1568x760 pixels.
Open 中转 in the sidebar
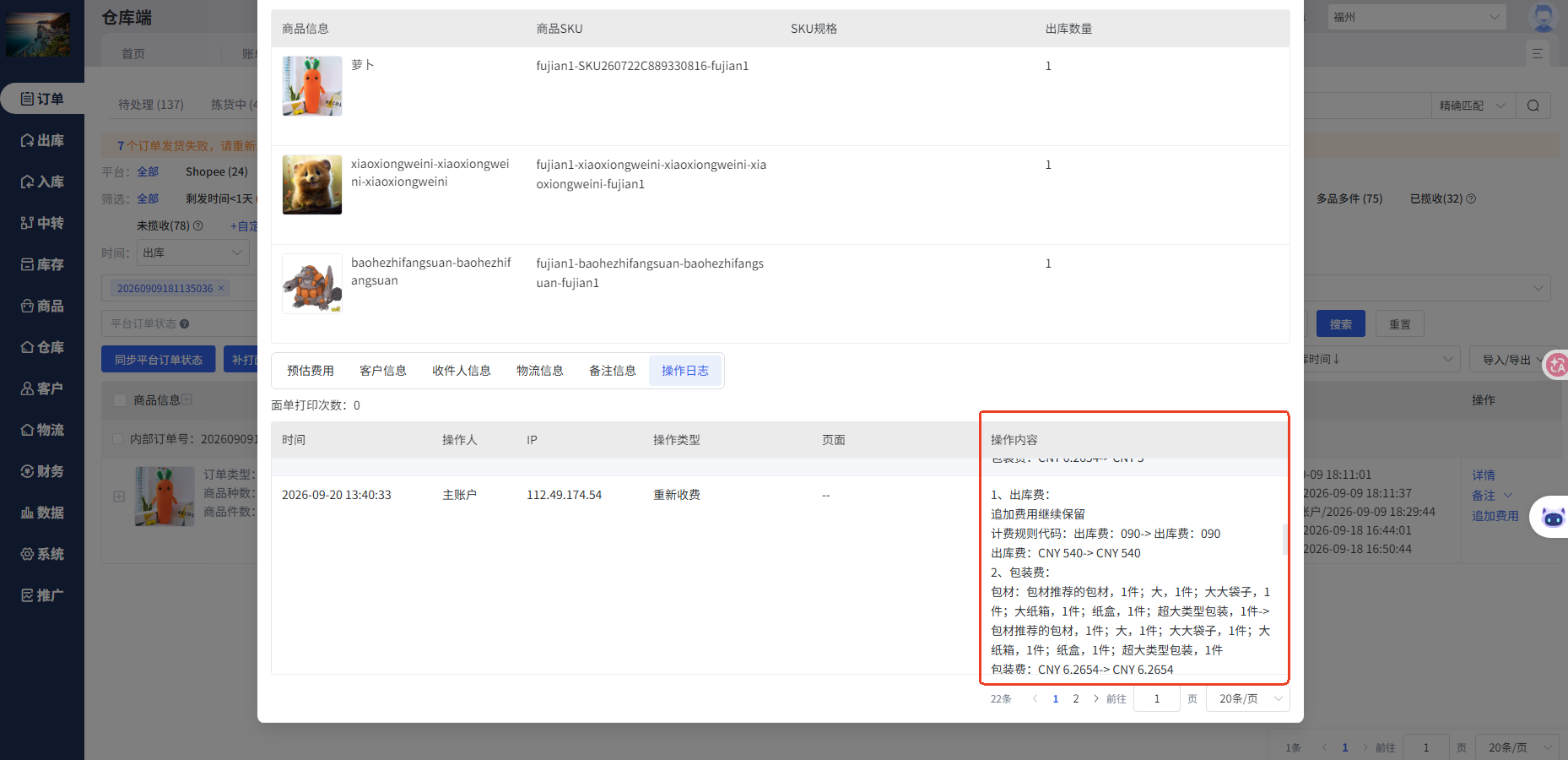pos(42,223)
